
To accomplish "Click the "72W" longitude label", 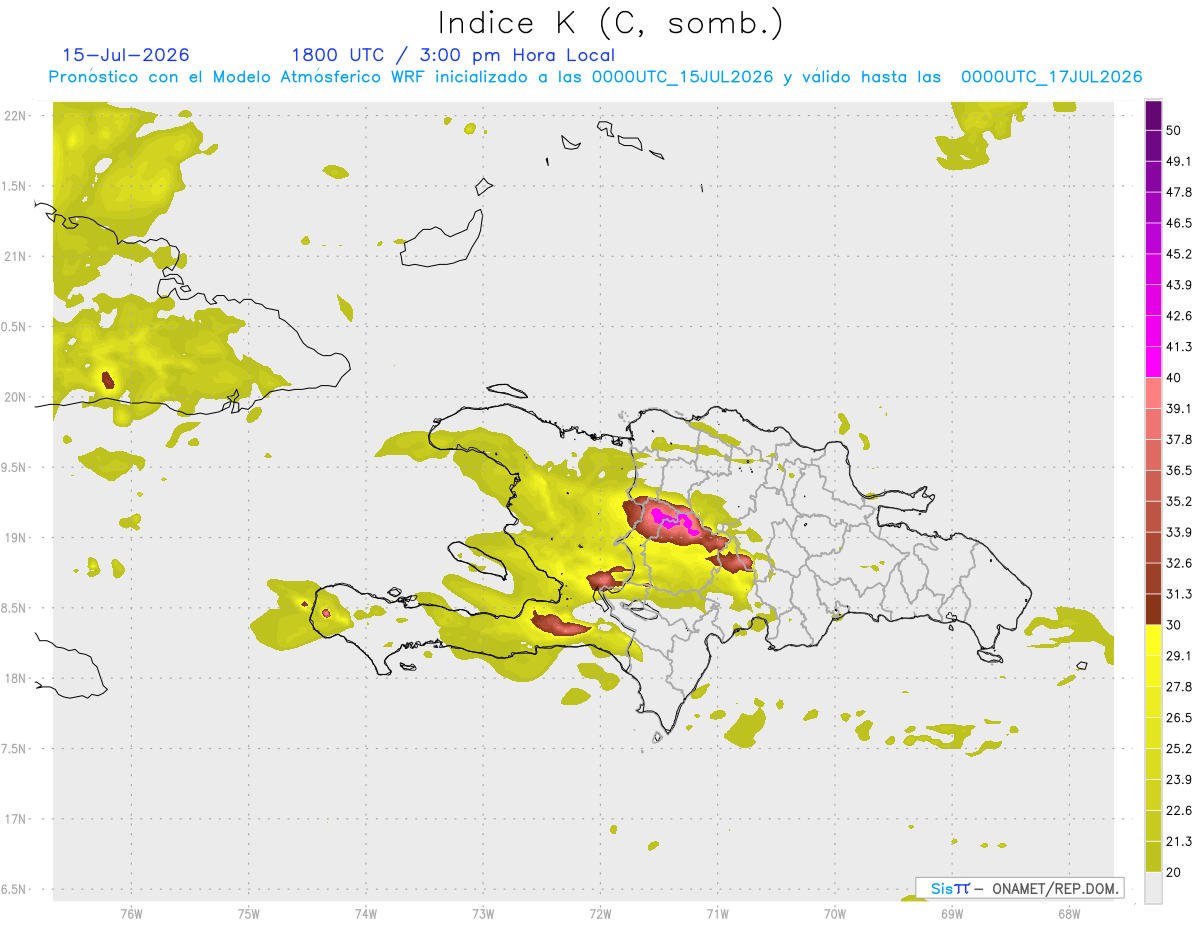I will 600,913.
